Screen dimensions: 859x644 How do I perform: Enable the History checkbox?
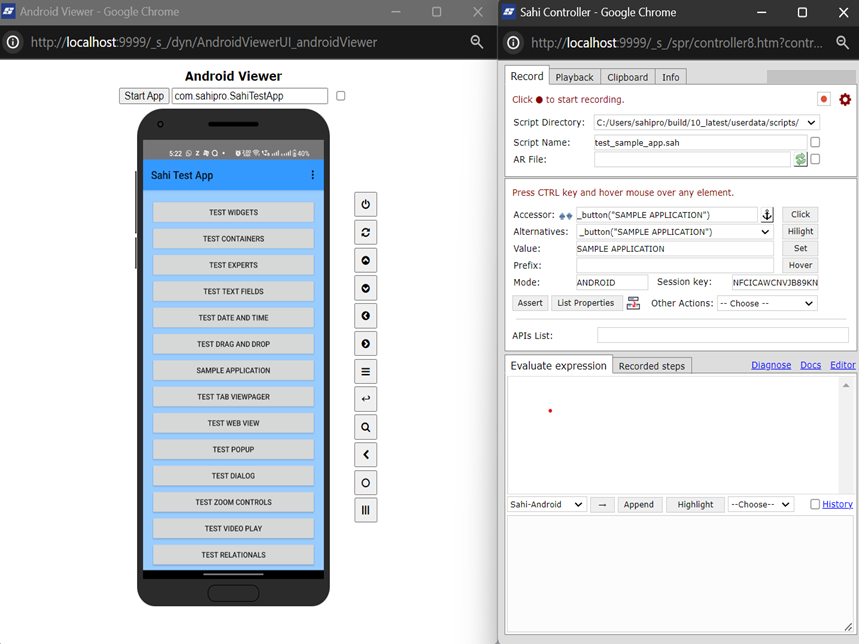coord(815,504)
